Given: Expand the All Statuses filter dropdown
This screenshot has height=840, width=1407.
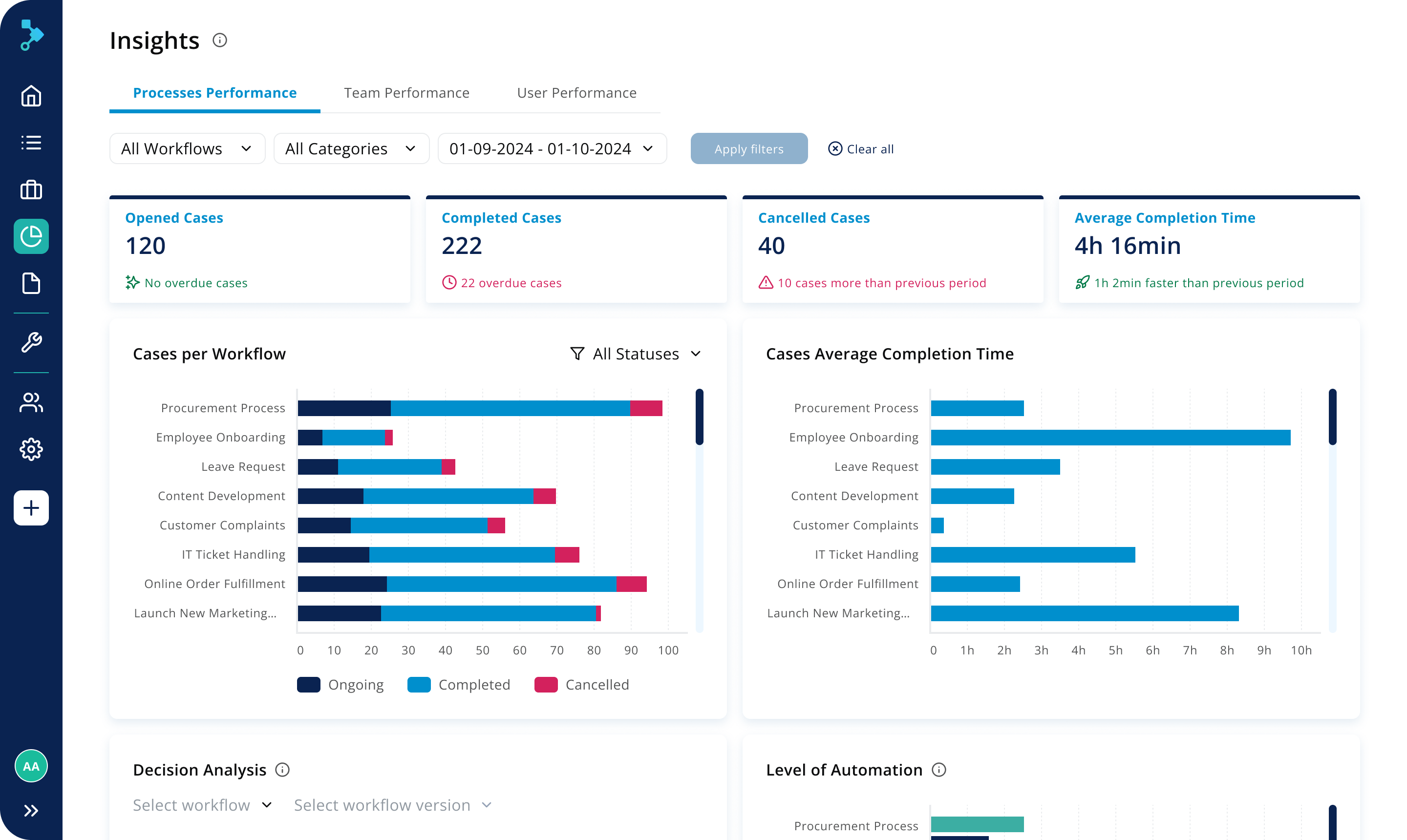Looking at the screenshot, I should tap(635, 354).
